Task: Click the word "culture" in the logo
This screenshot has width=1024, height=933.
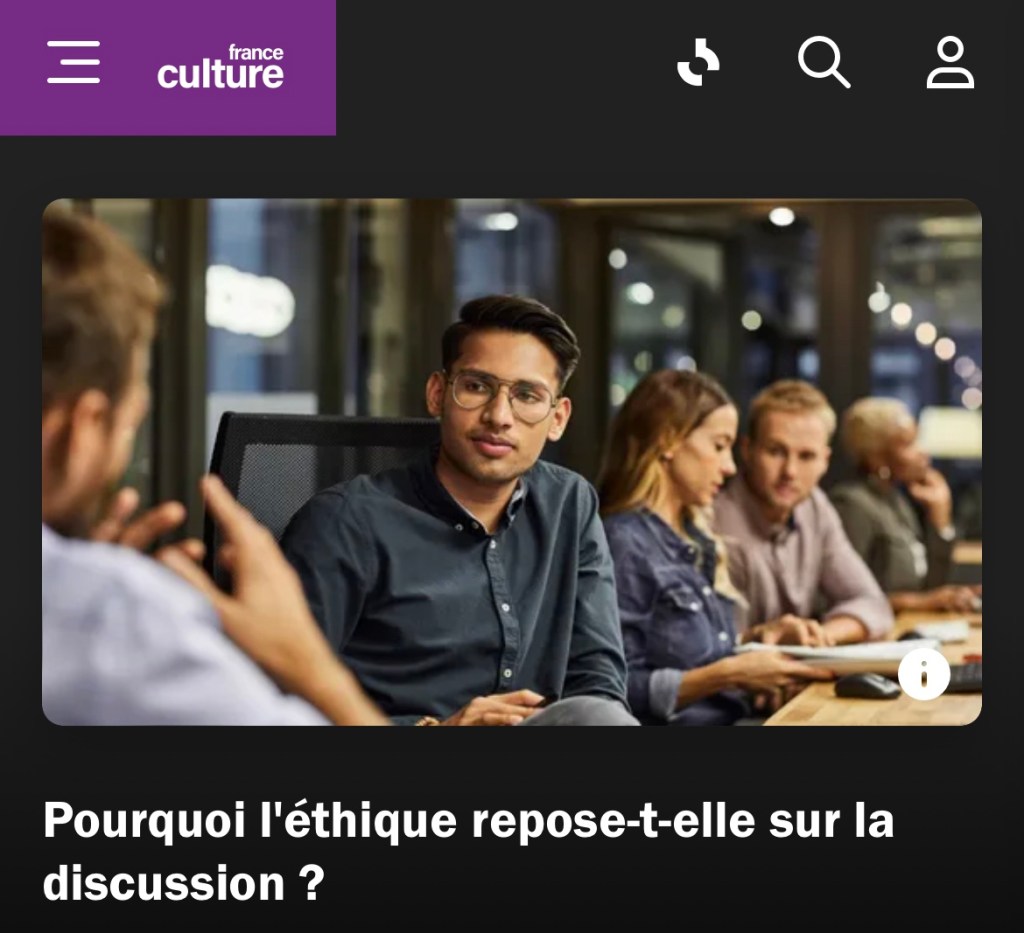Action: tap(220, 74)
